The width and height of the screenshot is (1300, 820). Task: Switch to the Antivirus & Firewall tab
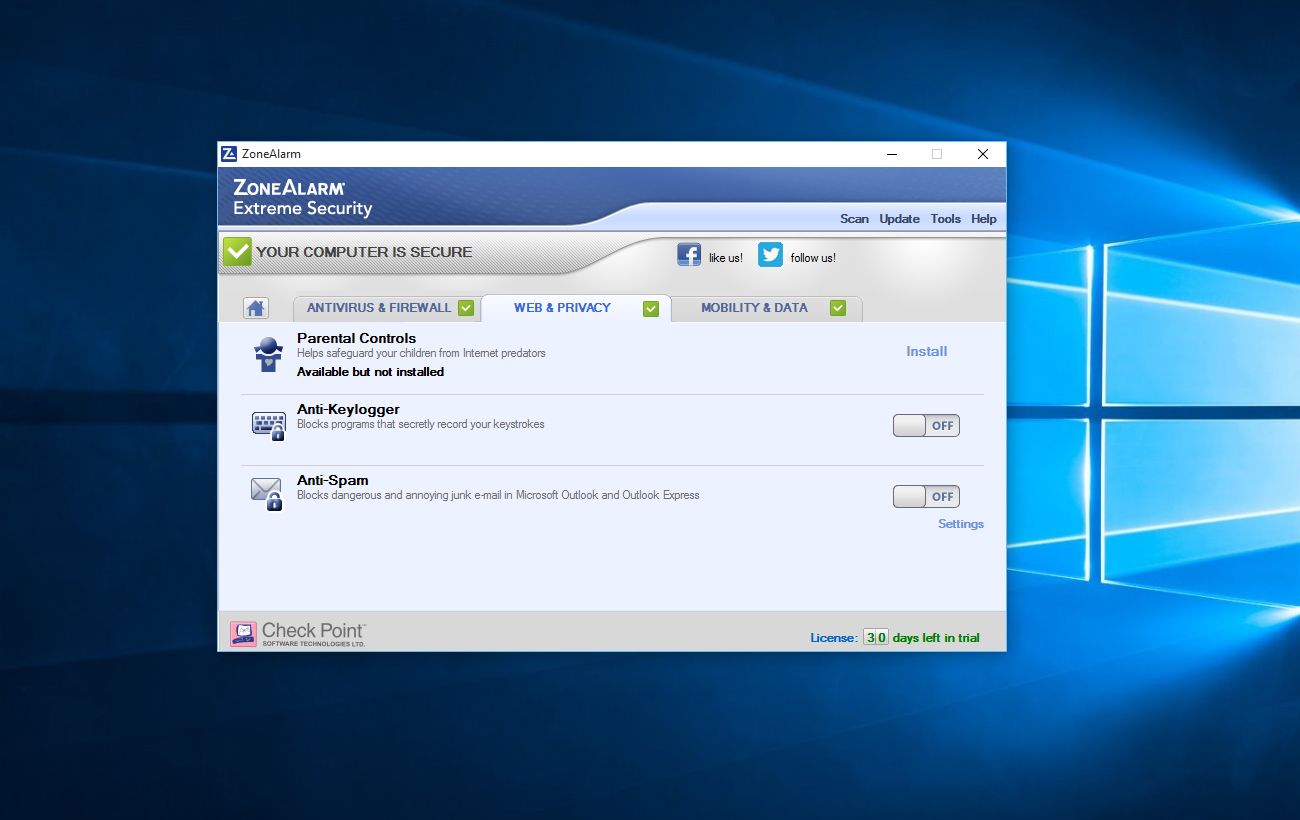point(386,308)
